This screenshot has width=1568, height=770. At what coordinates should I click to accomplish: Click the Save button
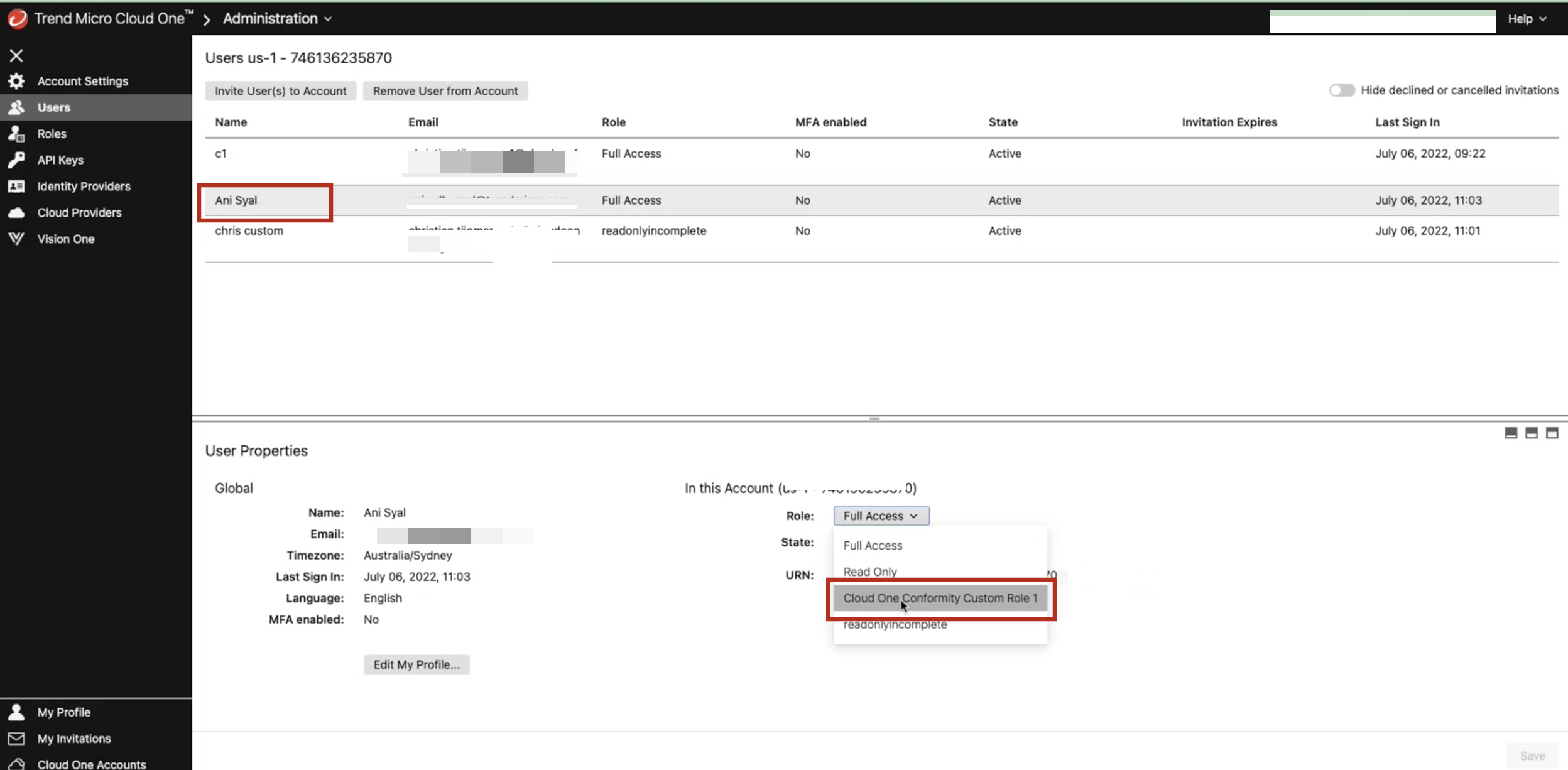click(1532, 756)
